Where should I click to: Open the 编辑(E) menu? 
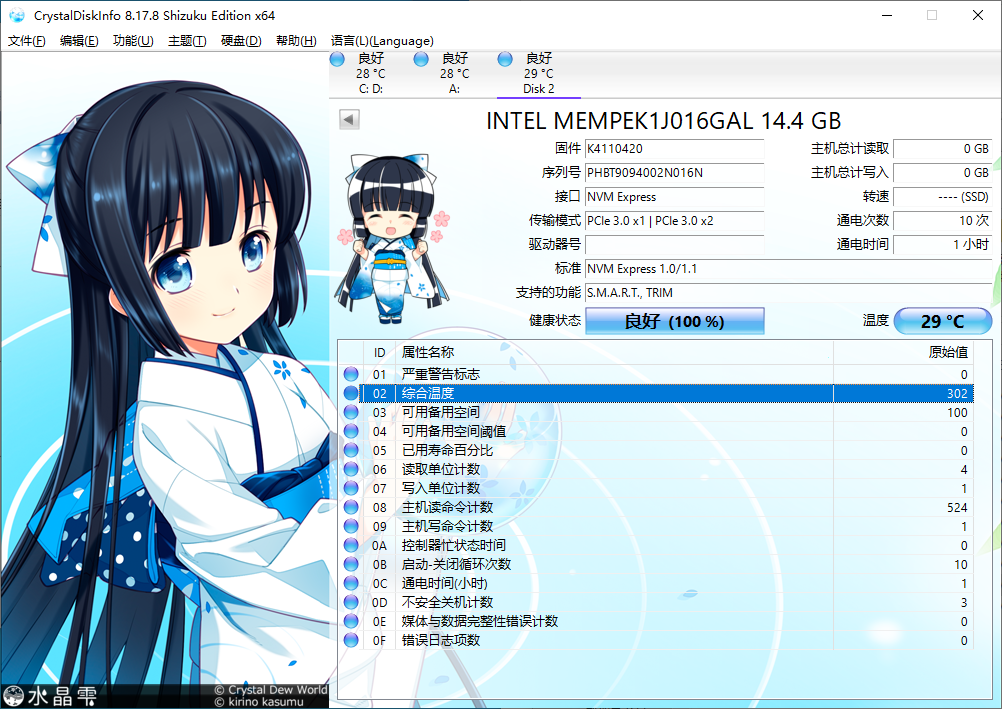click(x=79, y=41)
